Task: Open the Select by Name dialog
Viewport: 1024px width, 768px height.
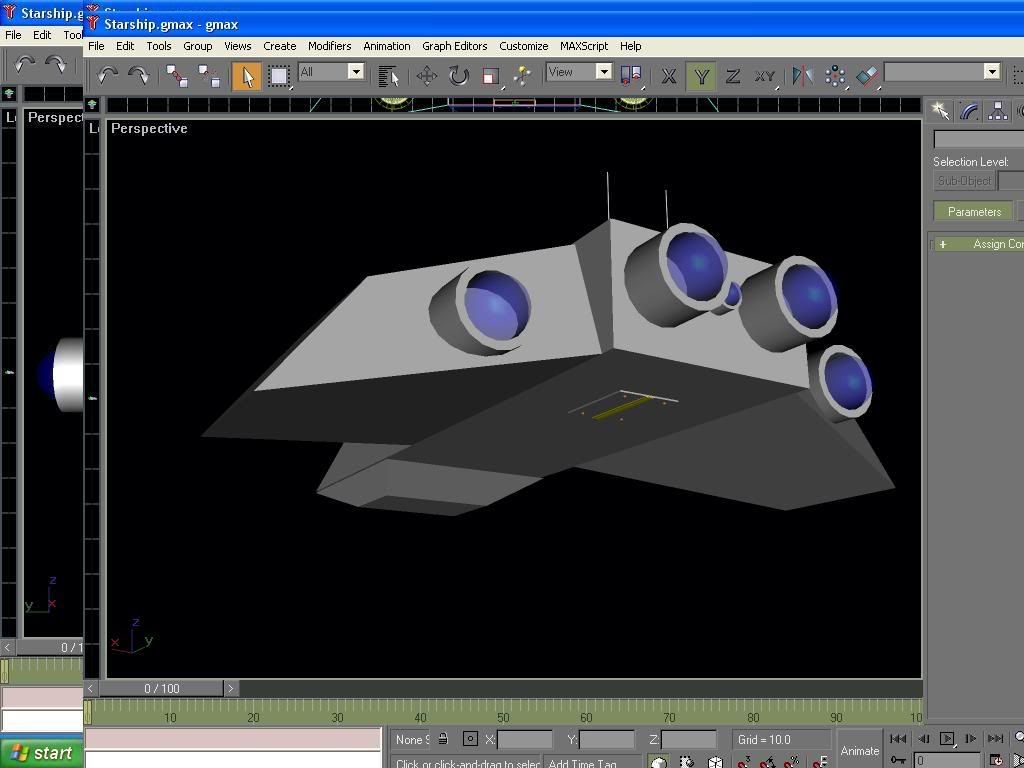Action: click(388, 75)
